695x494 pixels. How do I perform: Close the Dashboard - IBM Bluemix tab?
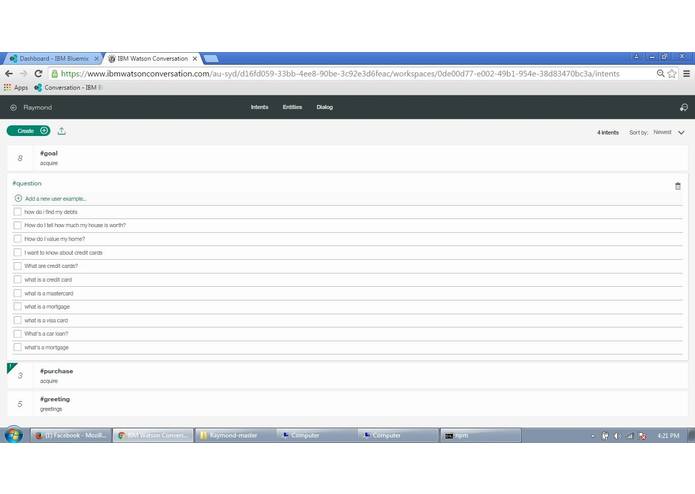pos(96,58)
